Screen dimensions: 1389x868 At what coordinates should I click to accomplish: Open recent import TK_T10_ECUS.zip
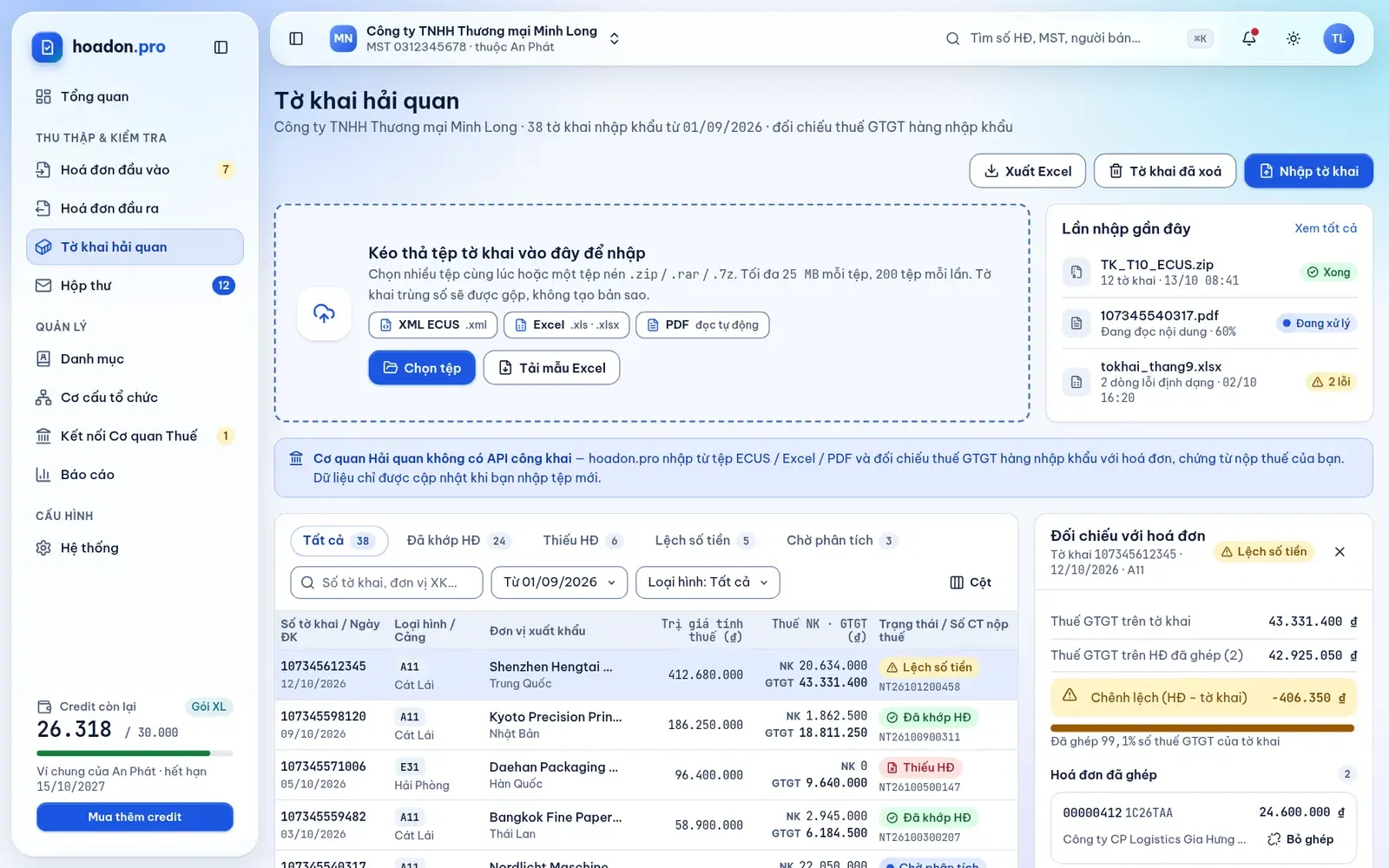point(1209,273)
